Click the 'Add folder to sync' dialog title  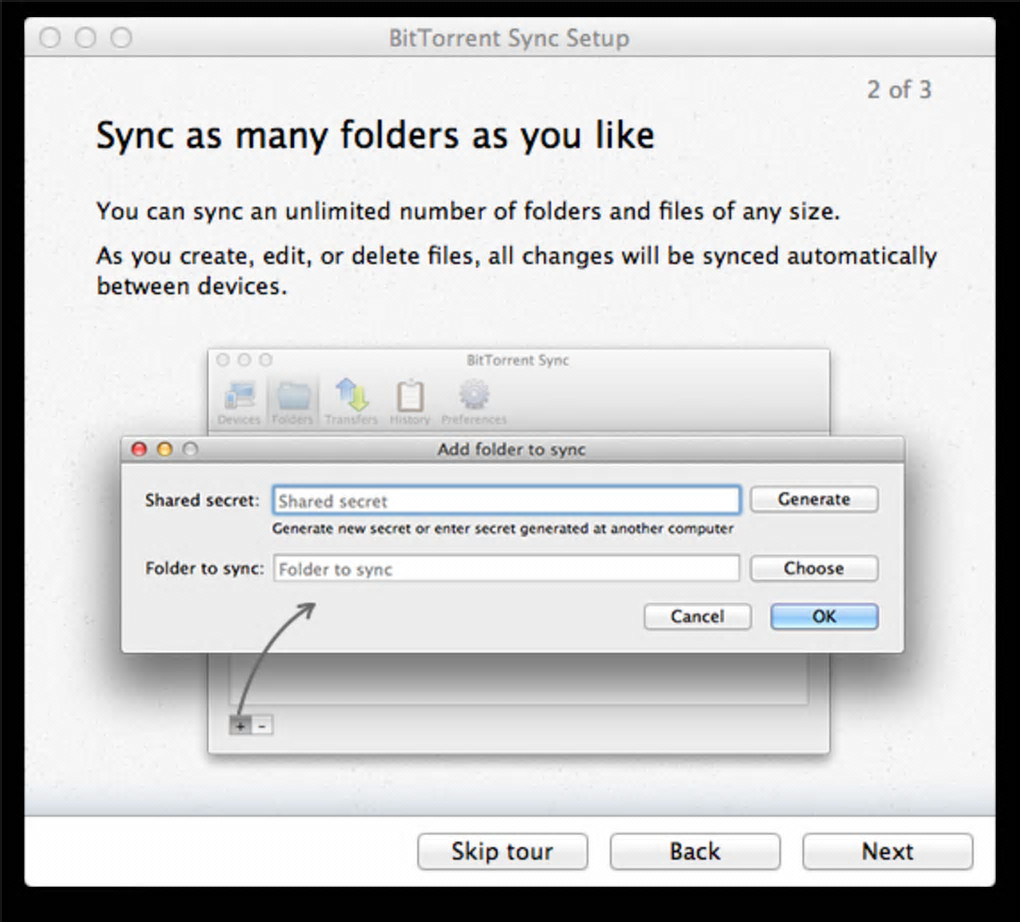point(511,450)
